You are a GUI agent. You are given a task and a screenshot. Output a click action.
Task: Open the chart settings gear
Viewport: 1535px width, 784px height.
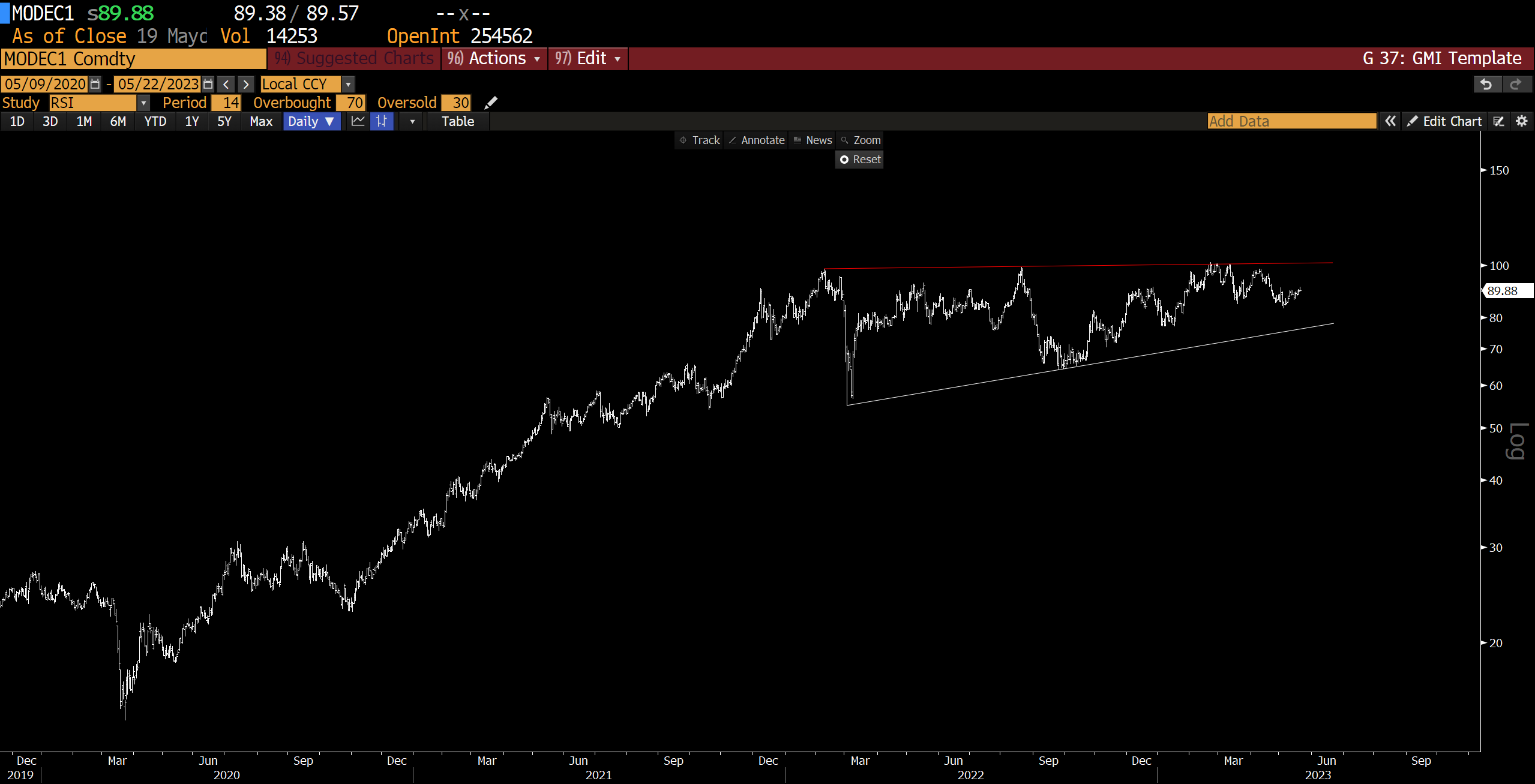point(1521,121)
